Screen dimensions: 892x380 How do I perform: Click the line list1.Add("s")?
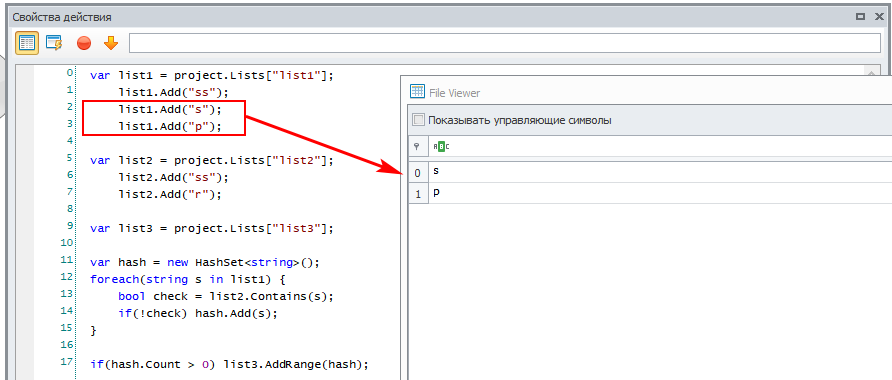[x=170, y=109]
